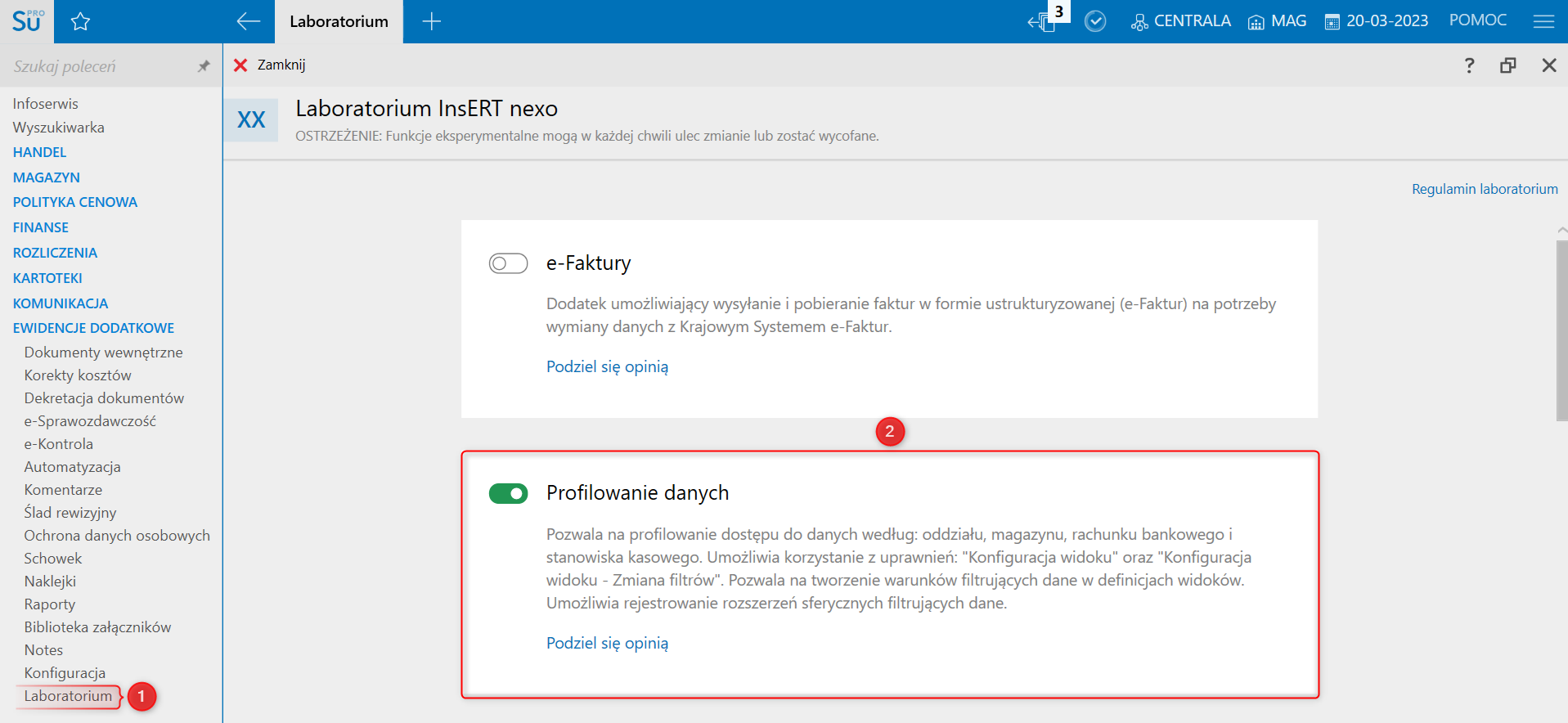Click the vertical scrollbar thumb

pos(1561,330)
